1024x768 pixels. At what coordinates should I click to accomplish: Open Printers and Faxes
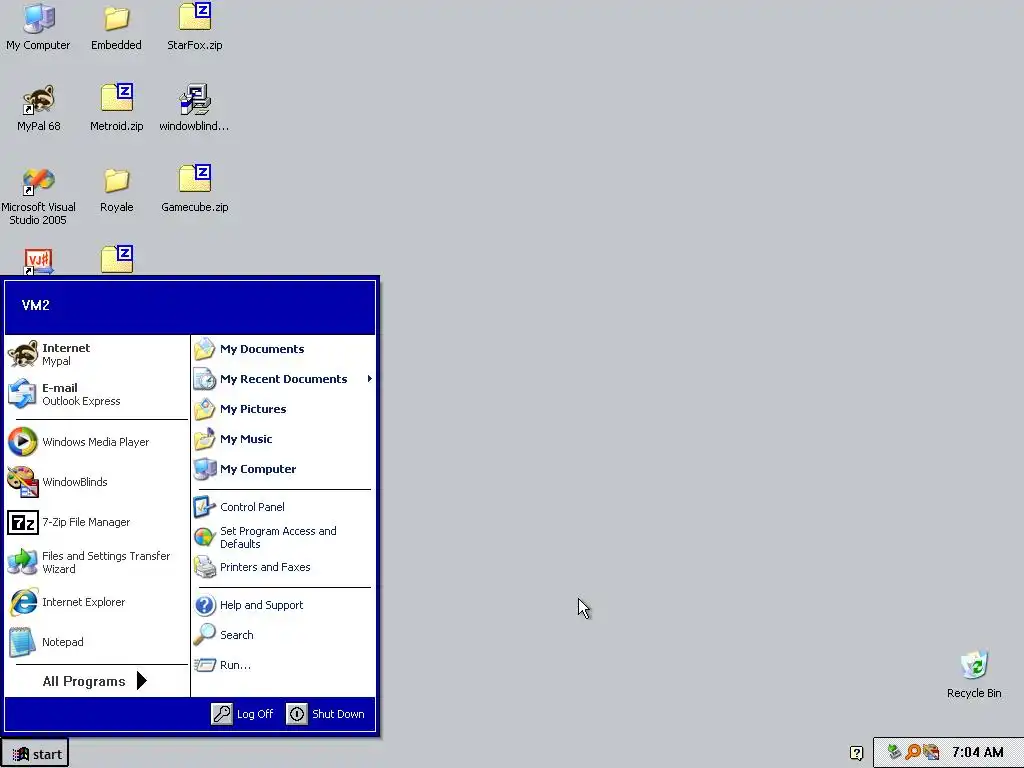[x=283, y=567]
